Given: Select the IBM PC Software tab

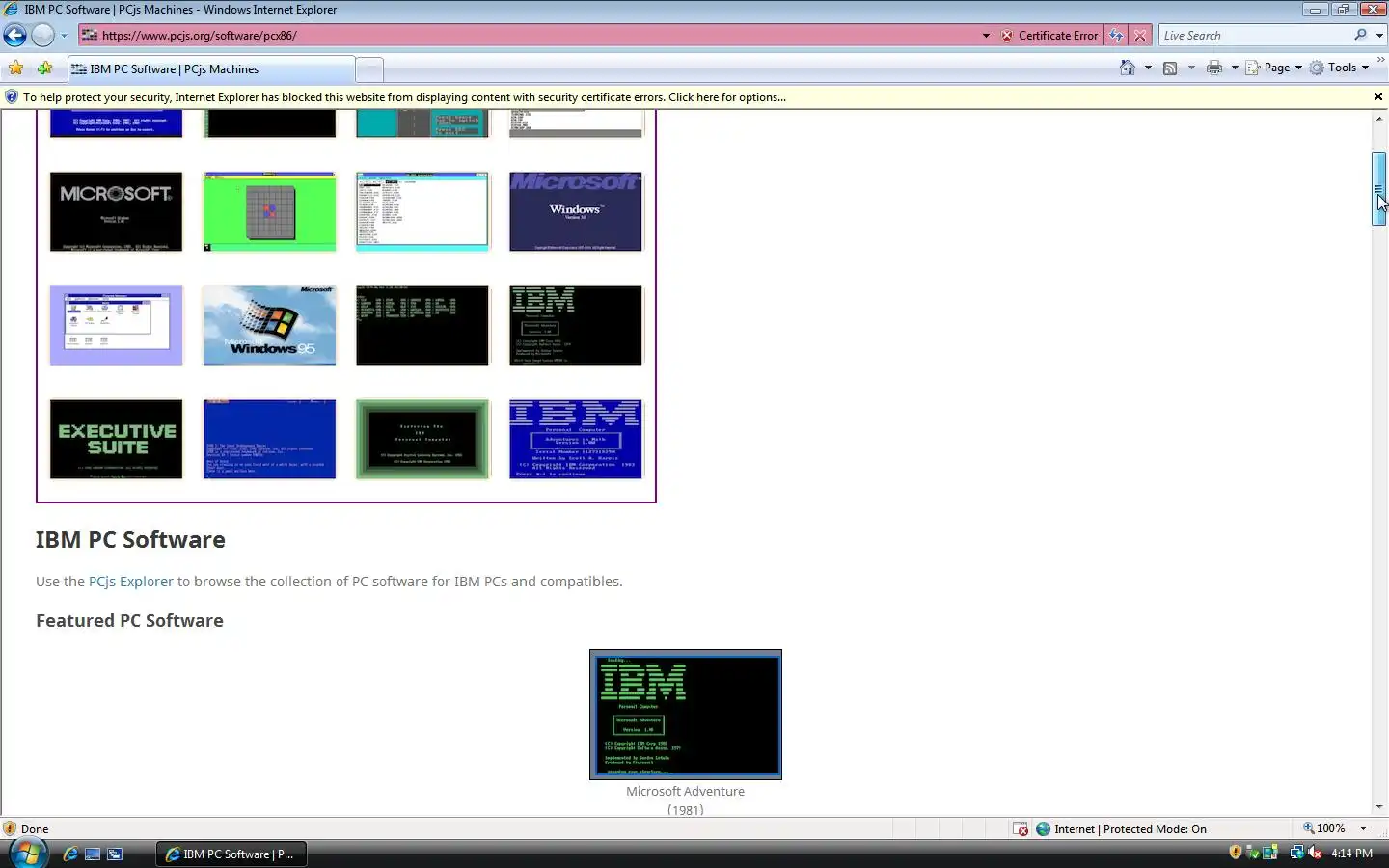Looking at the screenshot, I should coord(210,69).
